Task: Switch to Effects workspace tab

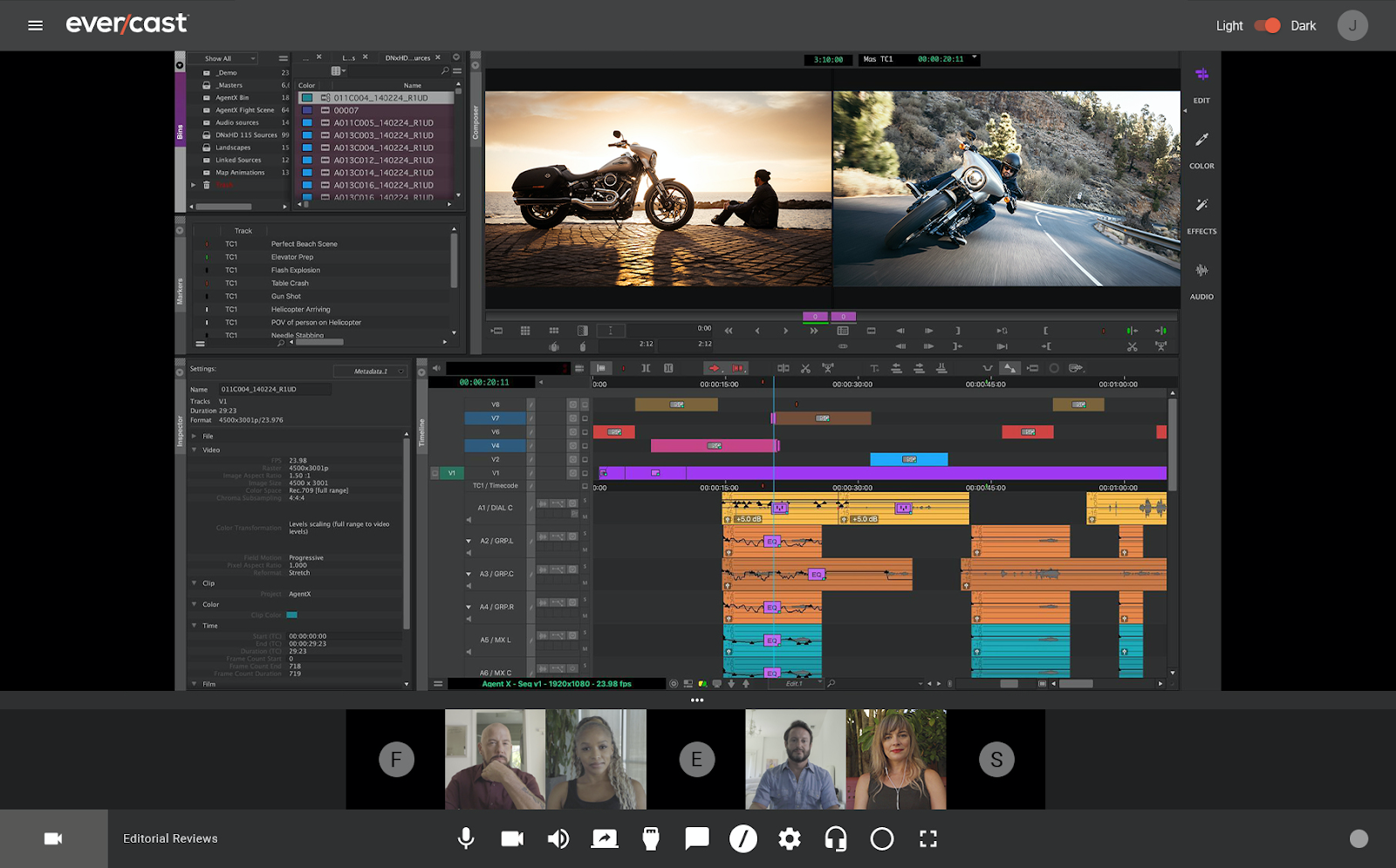Action: pyautogui.click(x=1201, y=215)
